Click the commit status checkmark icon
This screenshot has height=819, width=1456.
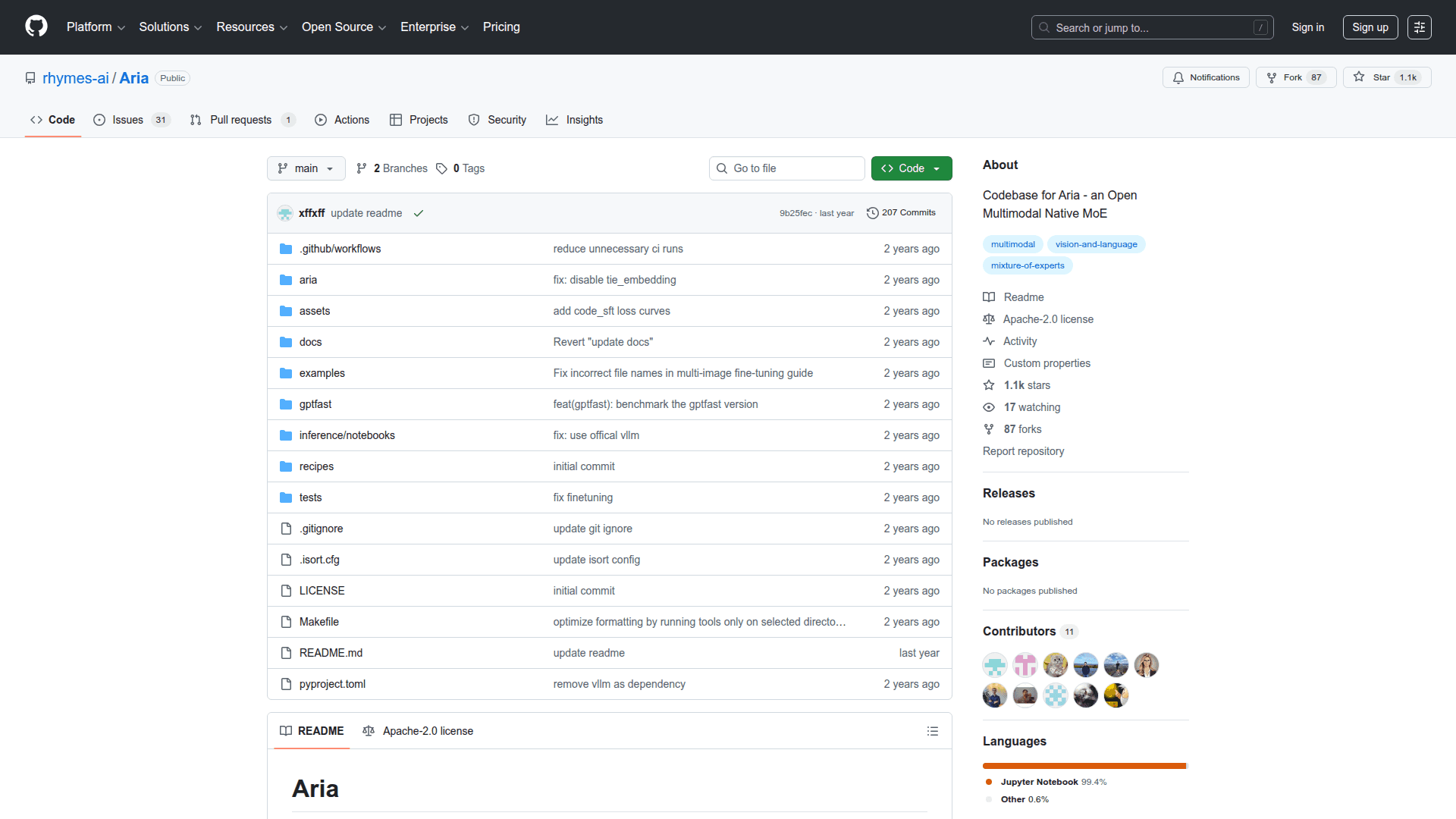click(x=418, y=213)
